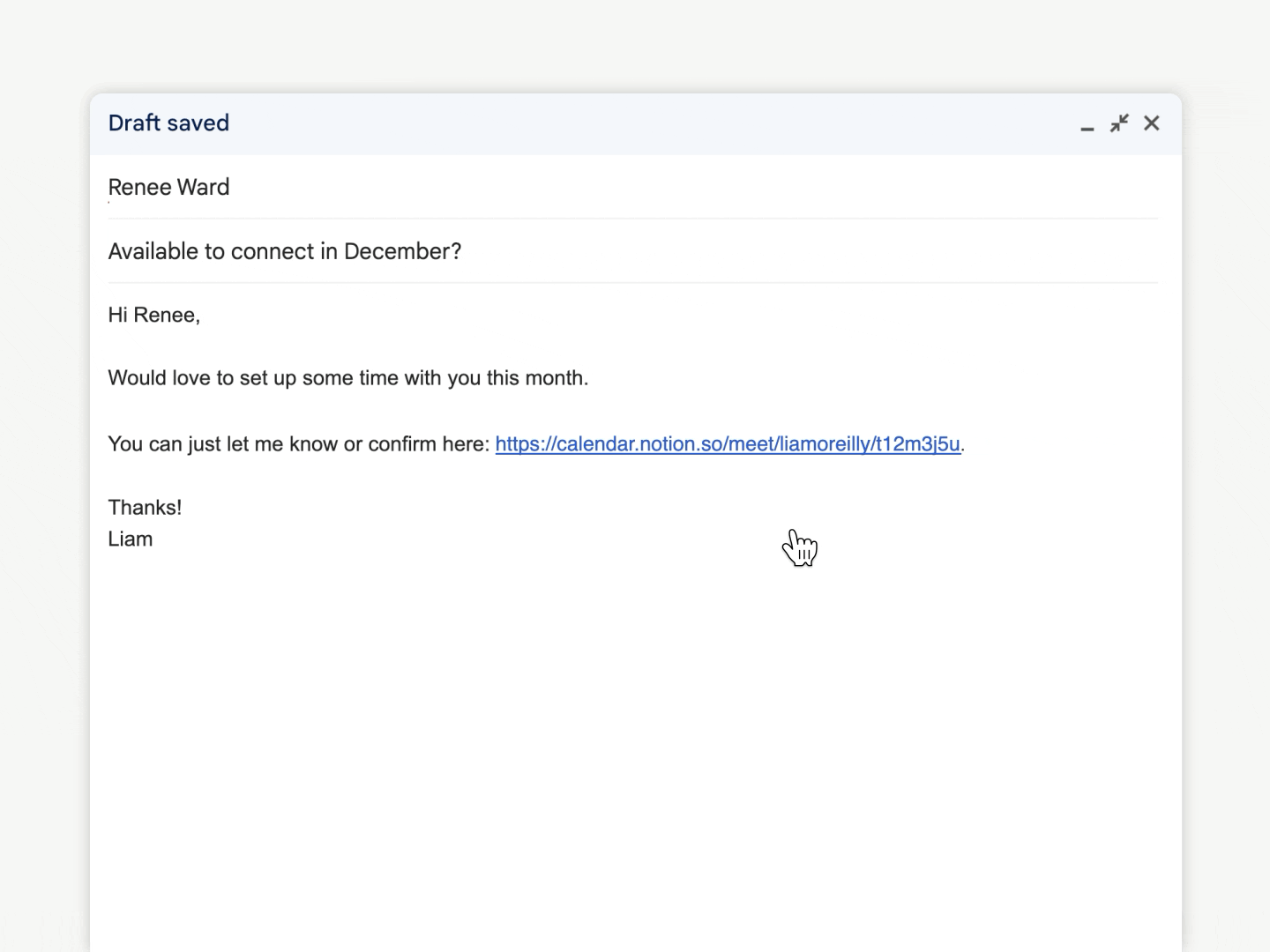Click the "Thanks!" line
Screen dimensions: 1270x952
click(x=145, y=507)
